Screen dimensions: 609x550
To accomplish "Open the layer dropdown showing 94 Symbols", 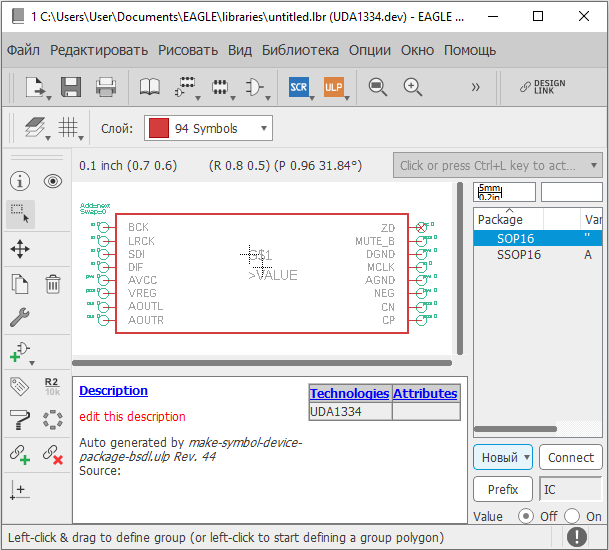I will tap(208, 128).
